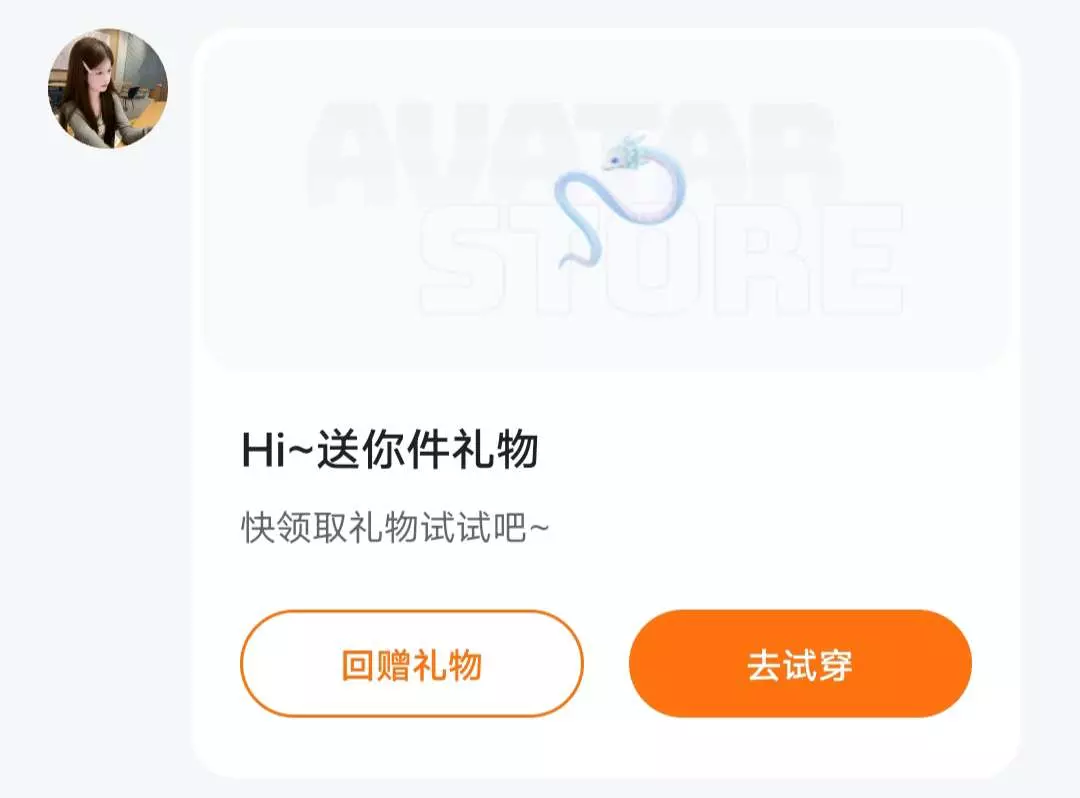Click the 试穿 characters on the orange button
Screen dimensions: 1080x798
pyautogui.click(x=818, y=665)
